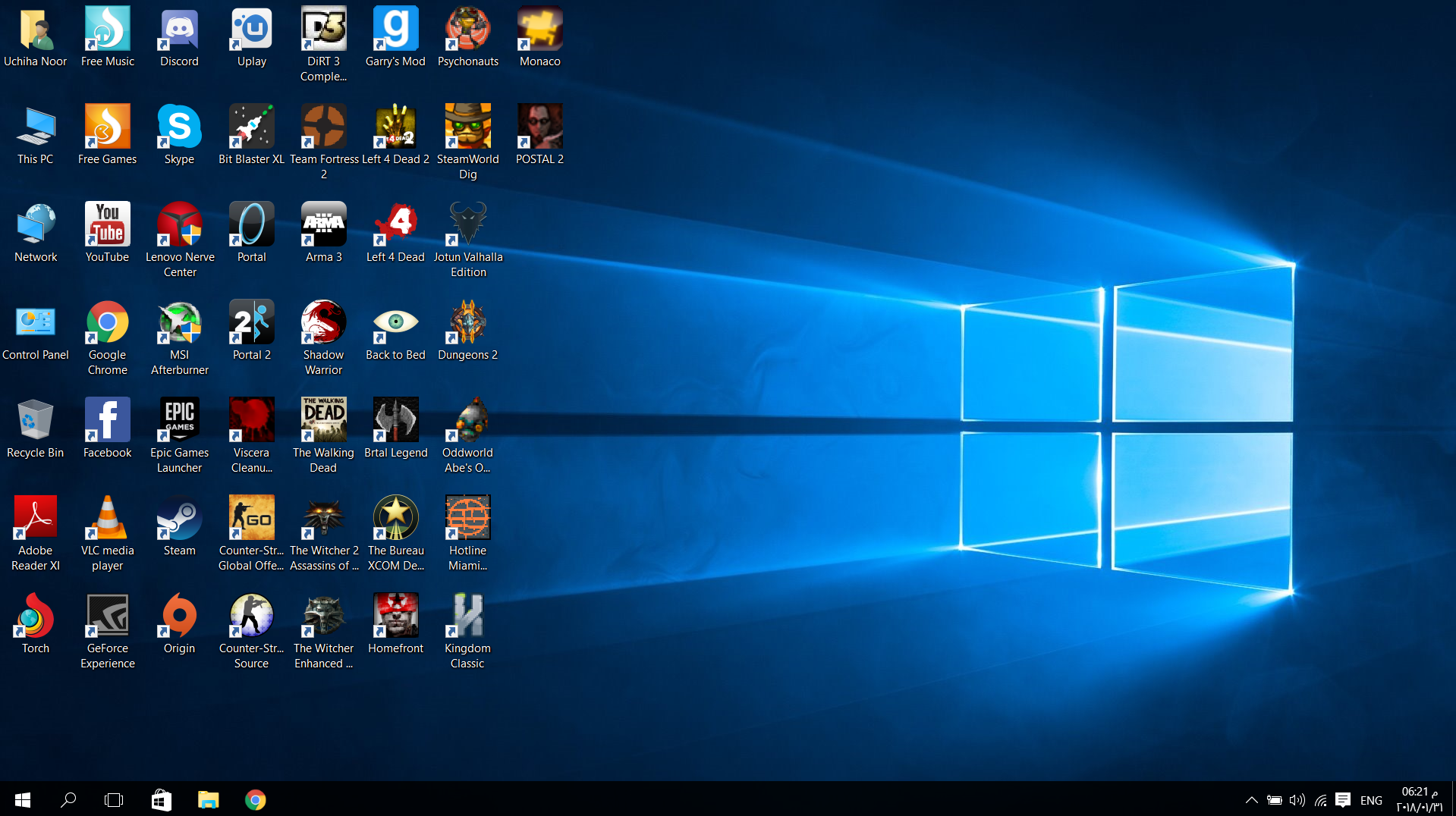
Task: Open the YouTube shortcut
Action: (x=108, y=224)
